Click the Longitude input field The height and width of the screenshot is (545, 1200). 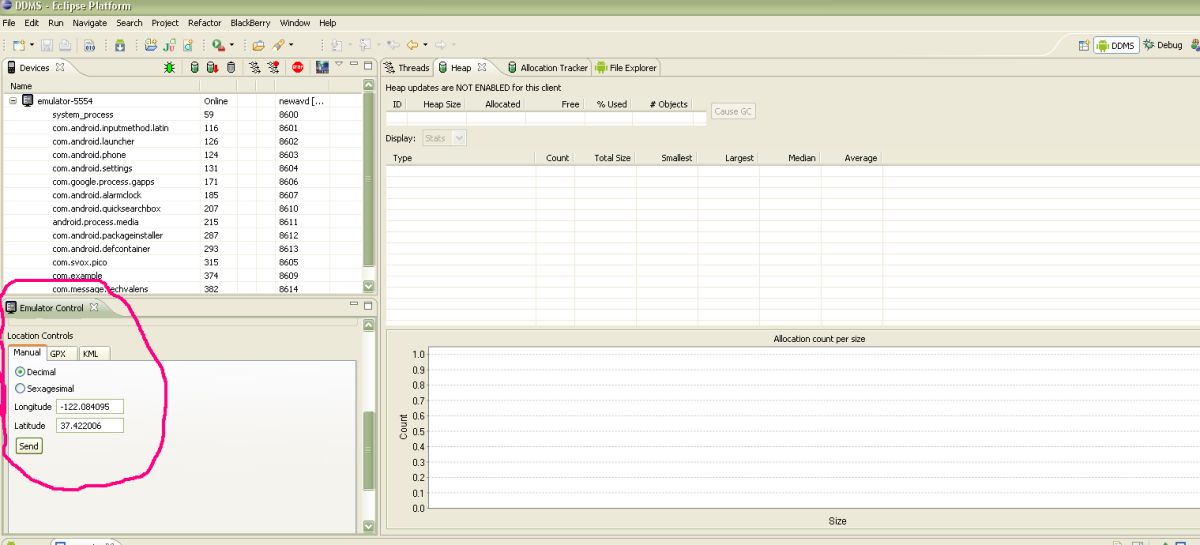(90, 407)
